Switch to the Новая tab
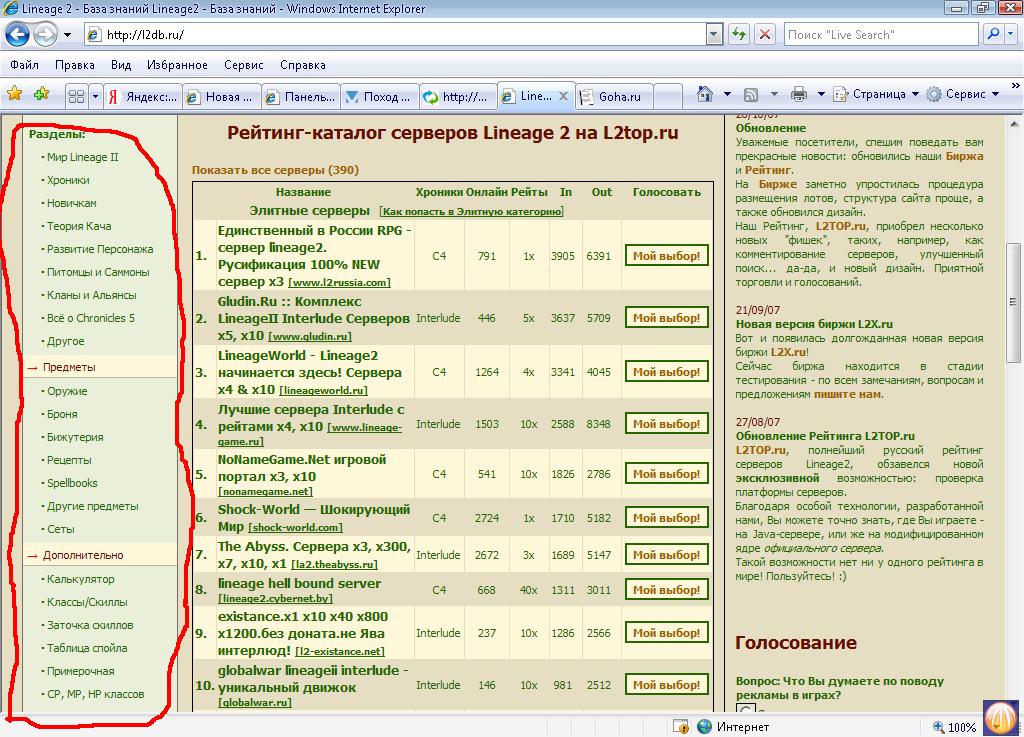The image size is (1024, 737). pos(221,97)
